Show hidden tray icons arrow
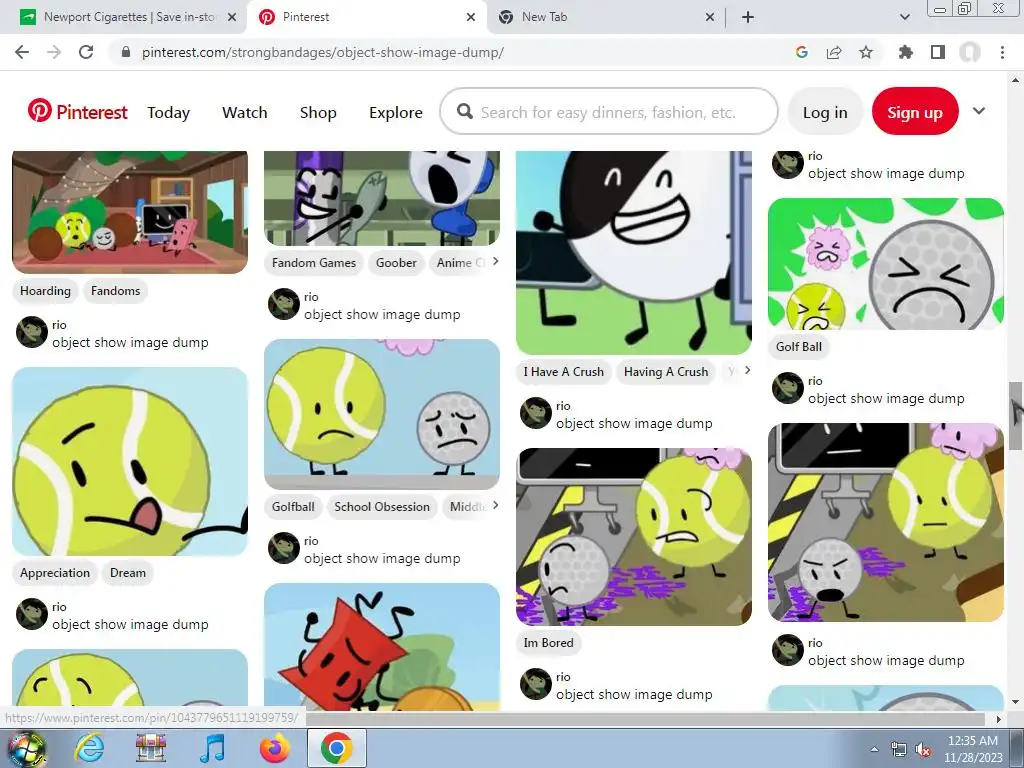This screenshot has height=768, width=1024. click(x=874, y=750)
